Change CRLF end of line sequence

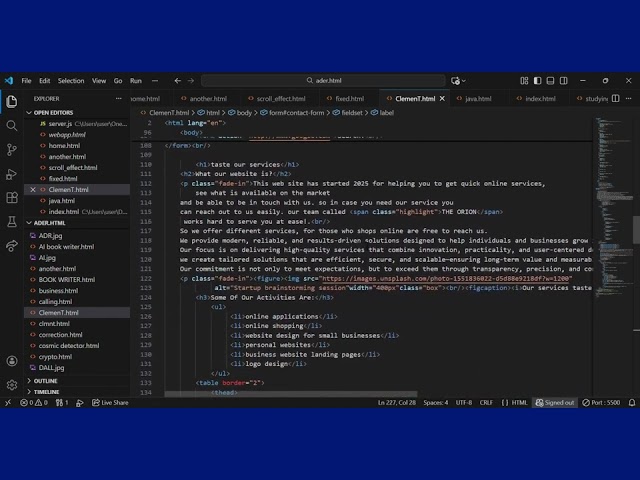point(486,402)
